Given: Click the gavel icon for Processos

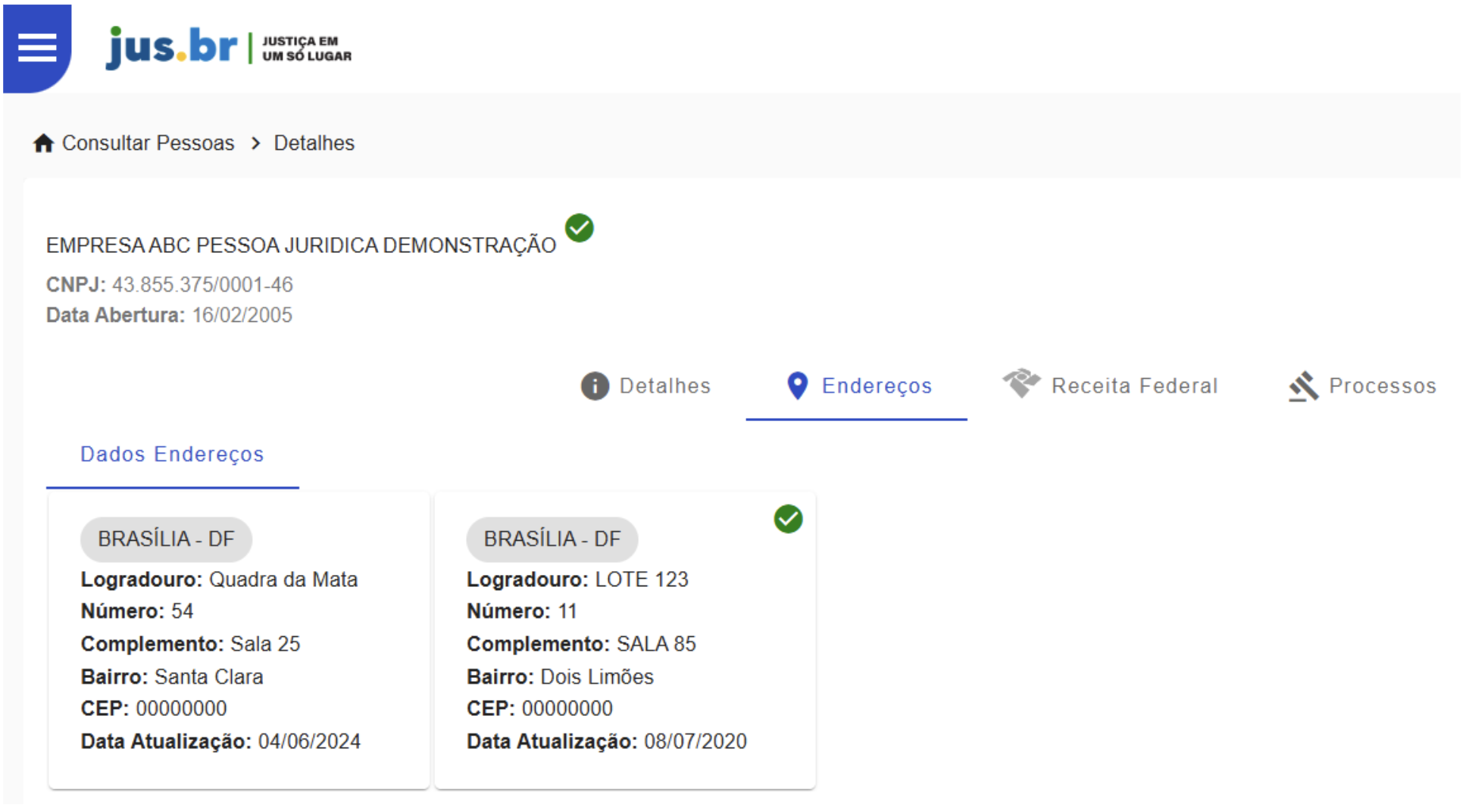Looking at the screenshot, I should click(x=1303, y=386).
